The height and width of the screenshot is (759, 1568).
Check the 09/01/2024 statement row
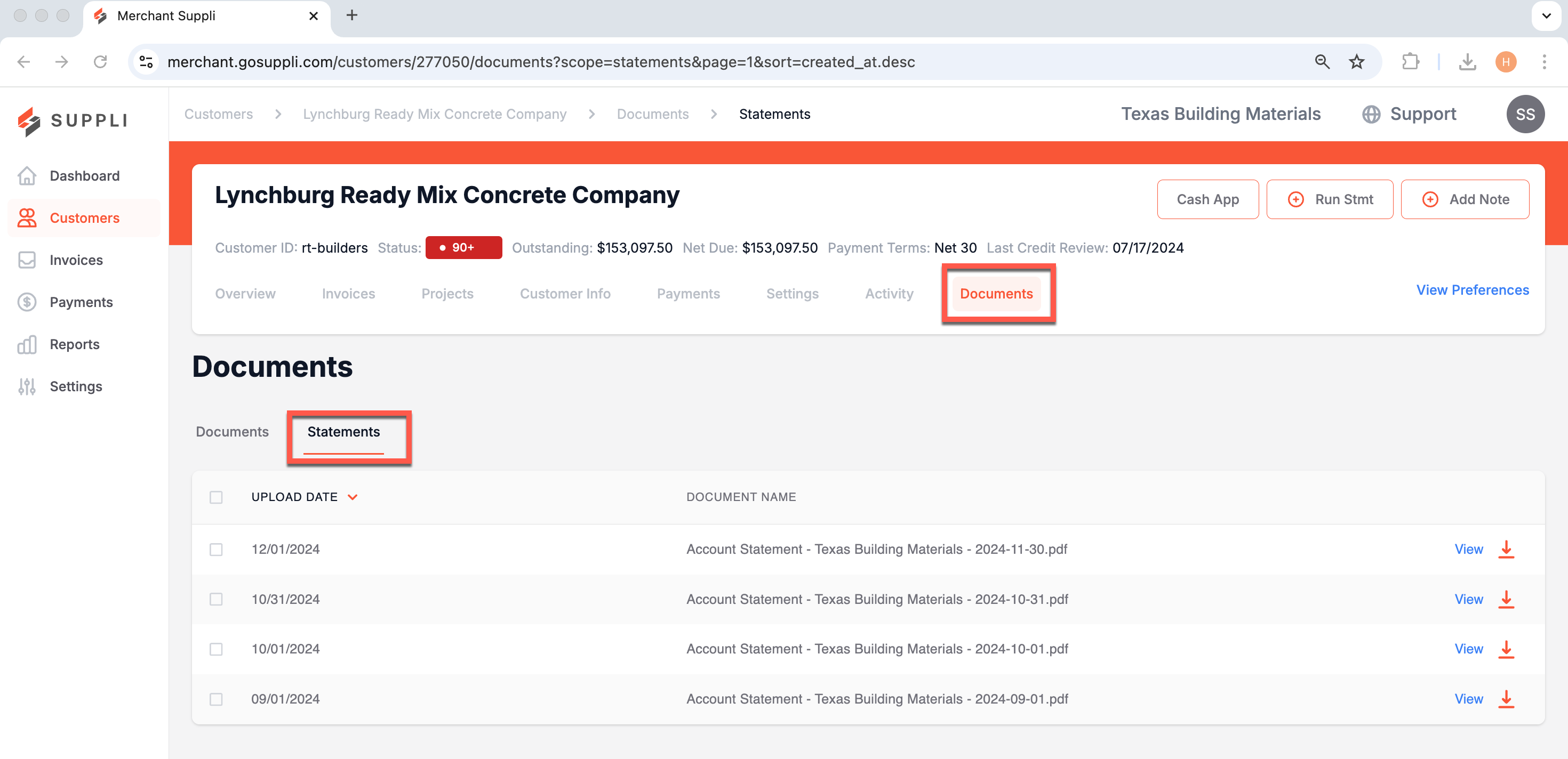click(216, 699)
